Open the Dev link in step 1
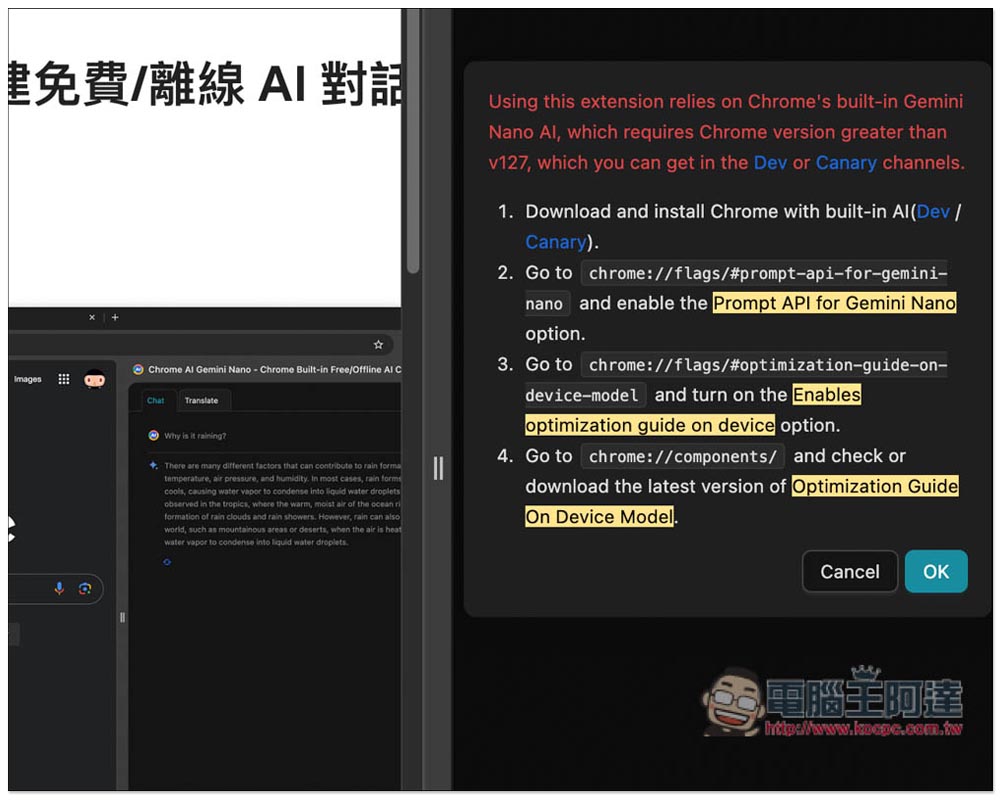The height and width of the screenshot is (800, 1000). pyautogui.click(x=933, y=212)
